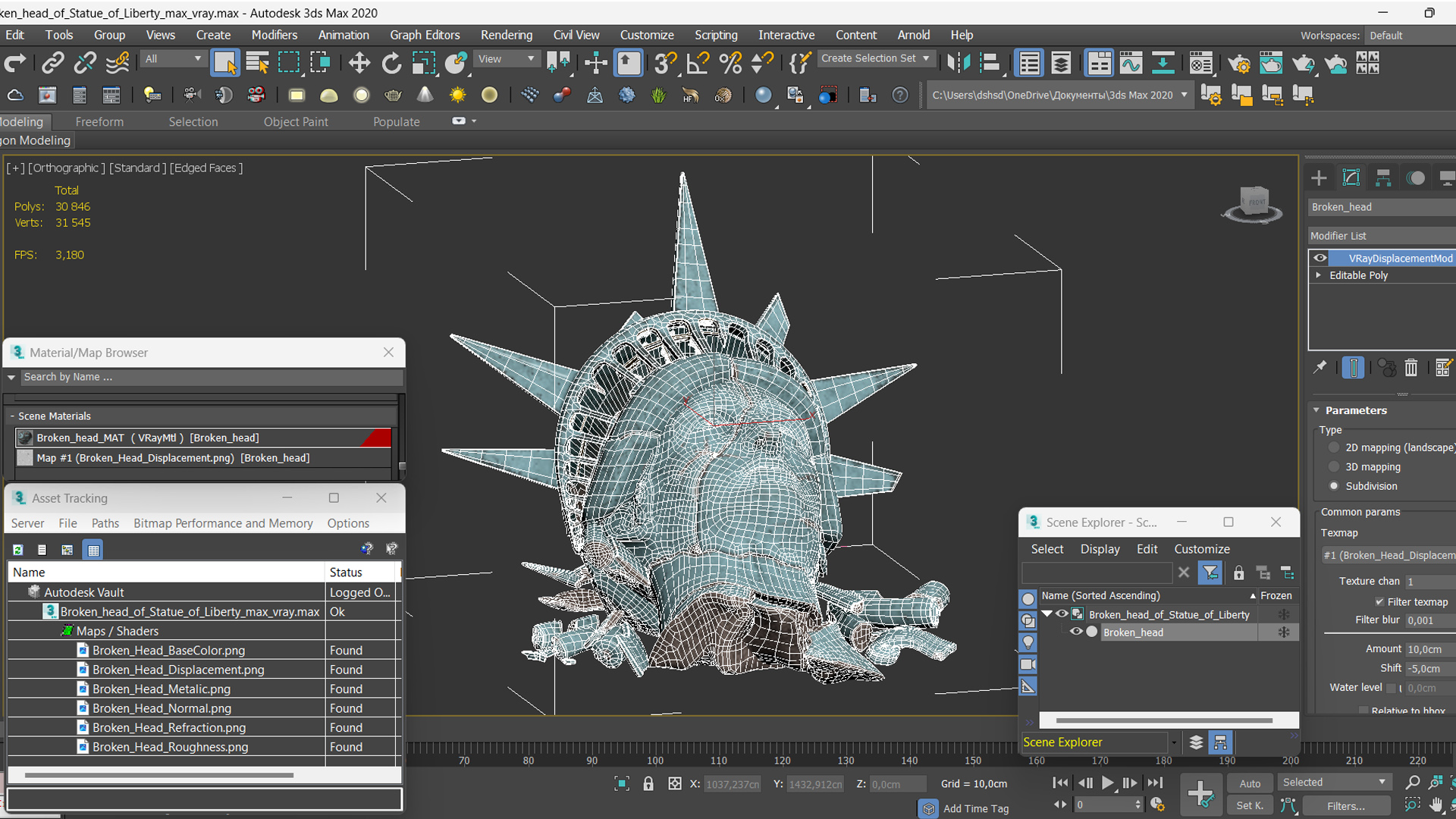Click Texmap Broken_Head_Displacement button
The image size is (1456, 819).
tap(1389, 555)
